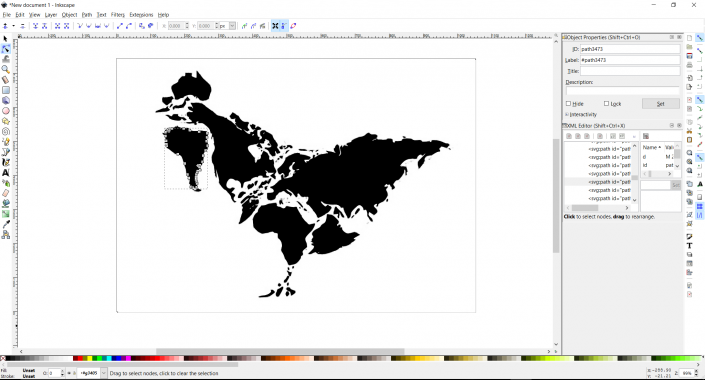The width and height of the screenshot is (705, 380).
Task: Open the units dropdown next to Y field
Action: 232,26
